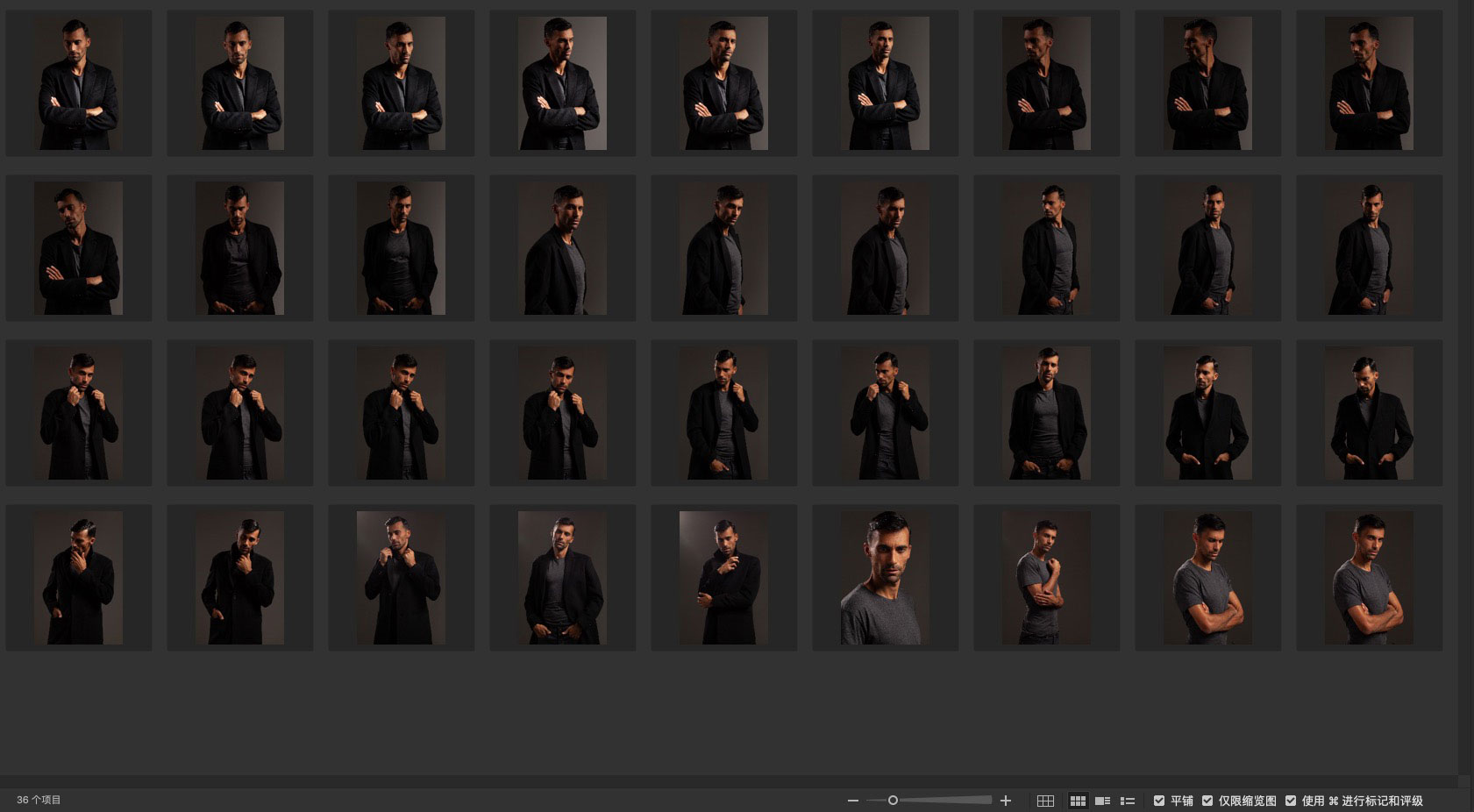Select gray t-shirt photo with hand on chin
This screenshot has height=812, width=1474.
(x=1046, y=578)
